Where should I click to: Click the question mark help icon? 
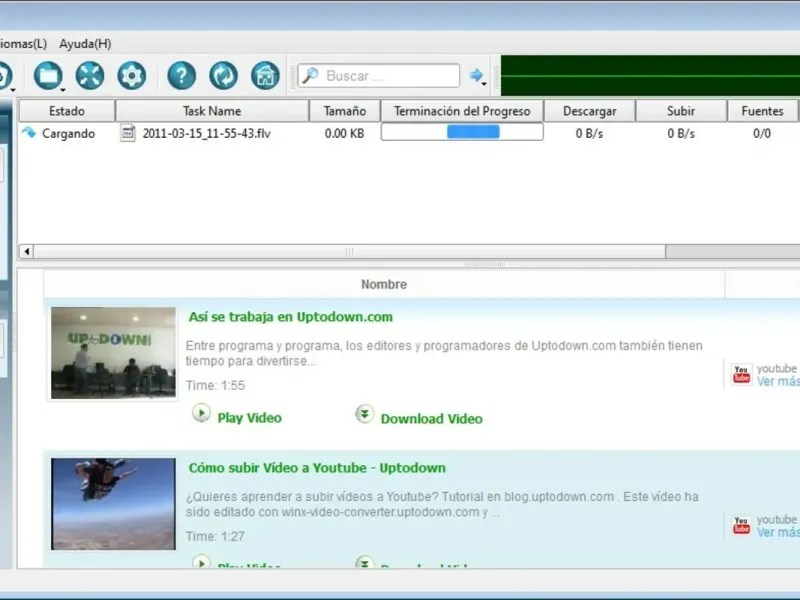click(182, 76)
